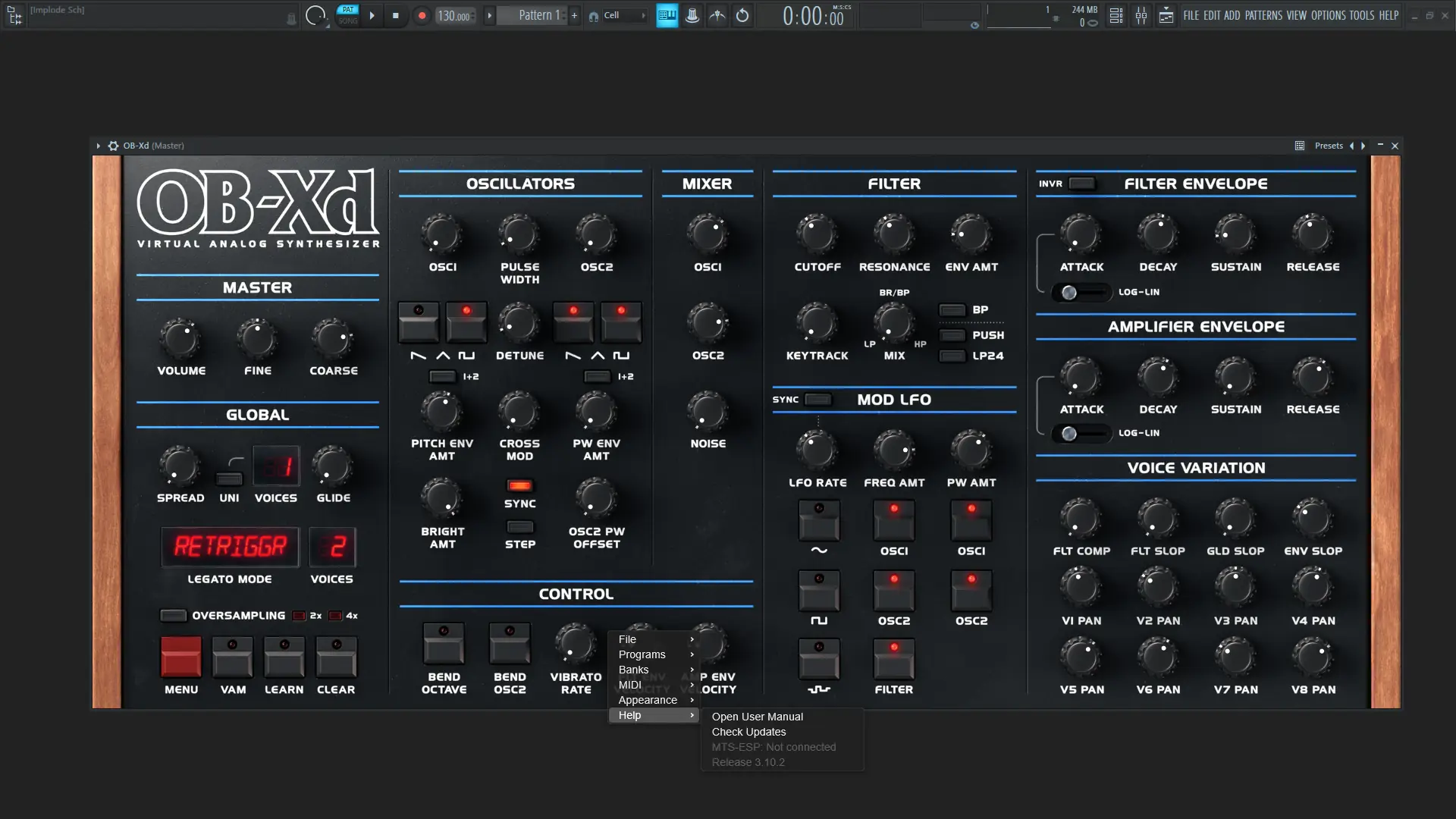Viewport: 1456px width, 819px height.
Task: Click the red MENU button
Action: pos(180,657)
